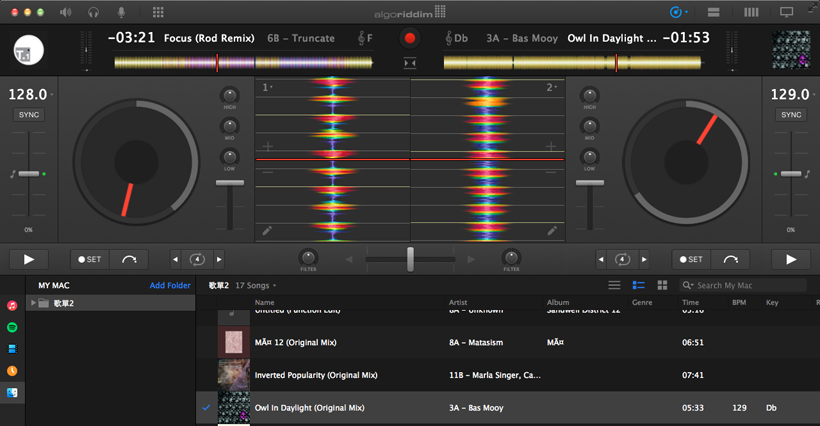Click deck 2 album artwork
This screenshot has height=426, width=820.
(791, 50)
